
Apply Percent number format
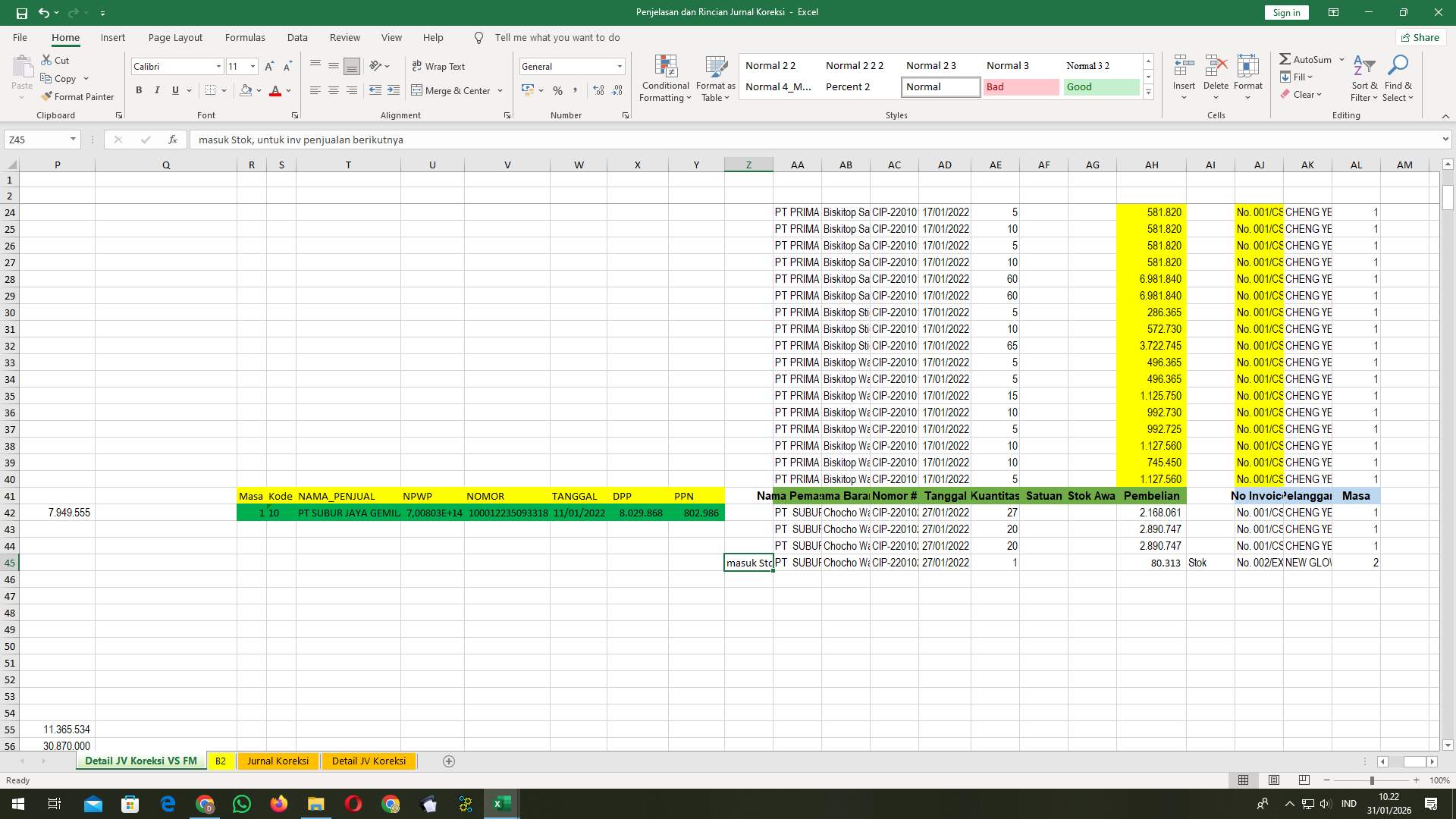[558, 90]
